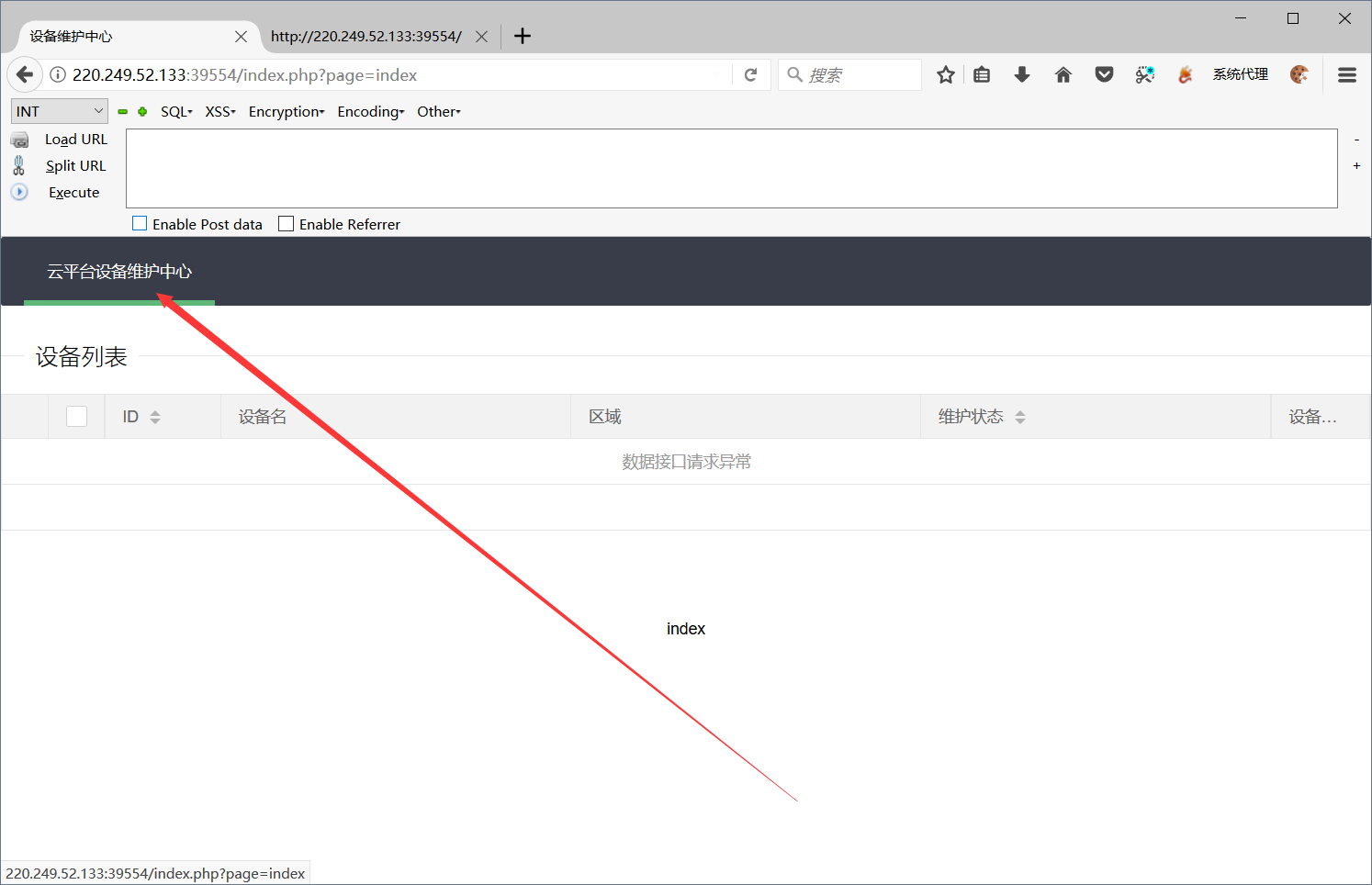
Task: Enable the Referrer checkbox
Action: [x=285, y=223]
